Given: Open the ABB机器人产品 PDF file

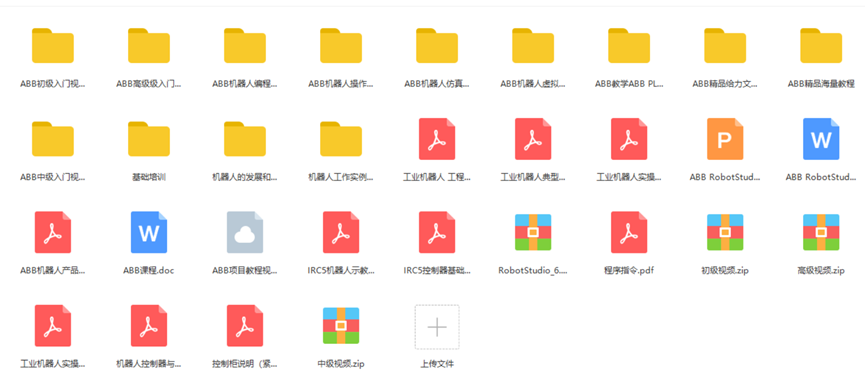Looking at the screenshot, I should click(x=53, y=232).
